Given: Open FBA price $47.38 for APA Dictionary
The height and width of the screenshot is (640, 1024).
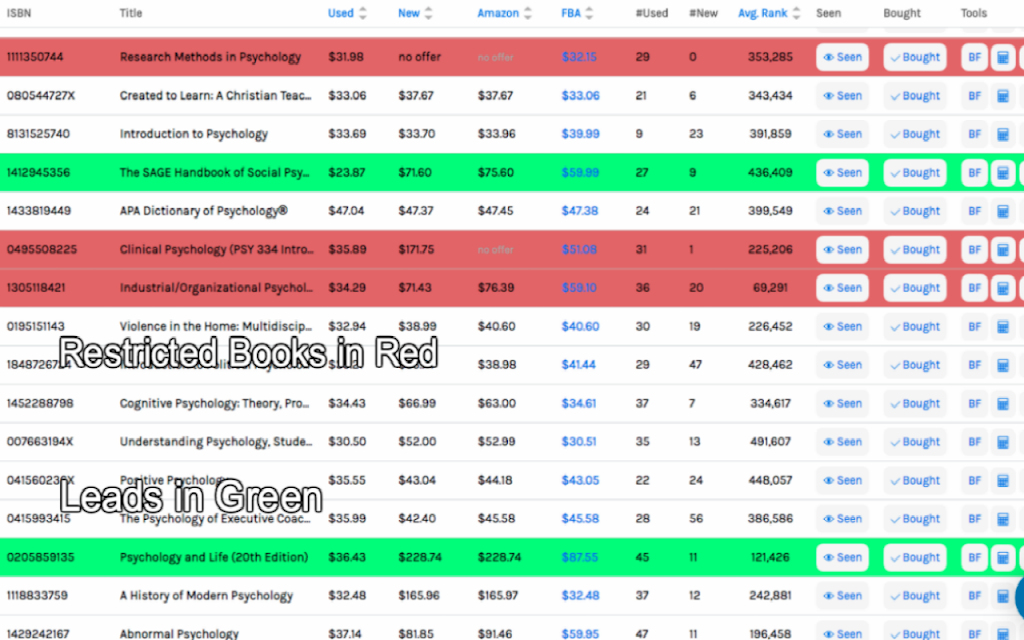Looking at the screenshot, I should pyautogui.click(x=580, y=212).
